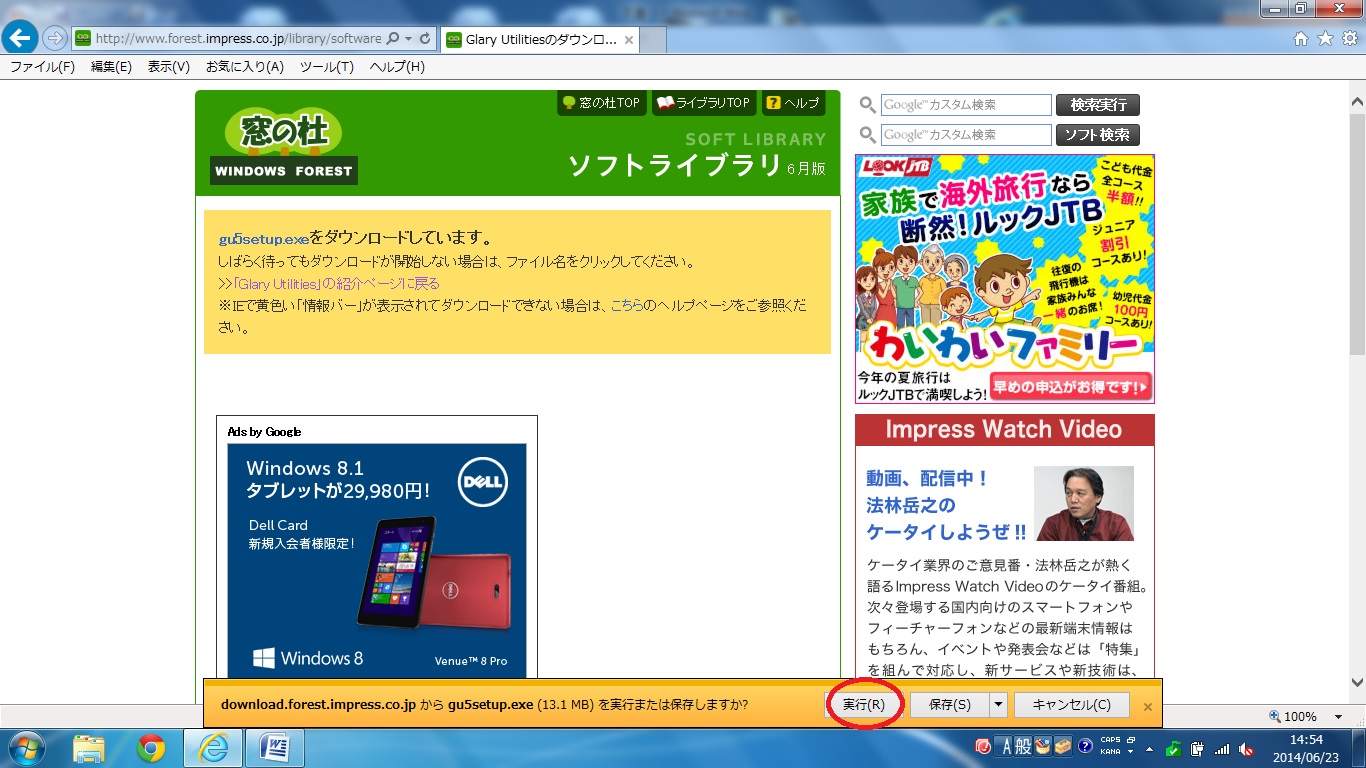The image size is (1366, 768).
Task: Select the Glary Utilities download tab
Action: [x=540, y=40]
